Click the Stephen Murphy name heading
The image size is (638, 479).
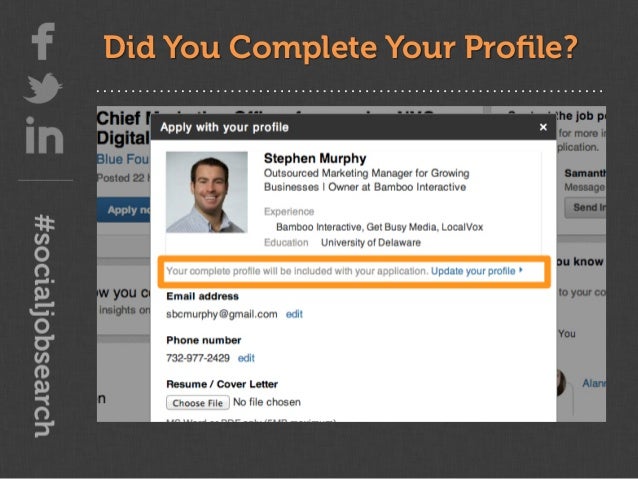(x=315, y=158)
